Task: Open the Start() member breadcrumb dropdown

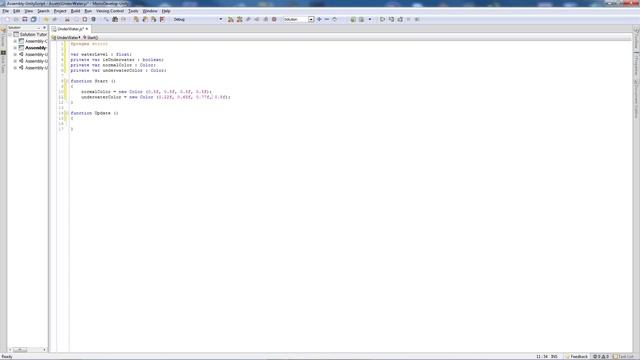Action: (91, 38)
